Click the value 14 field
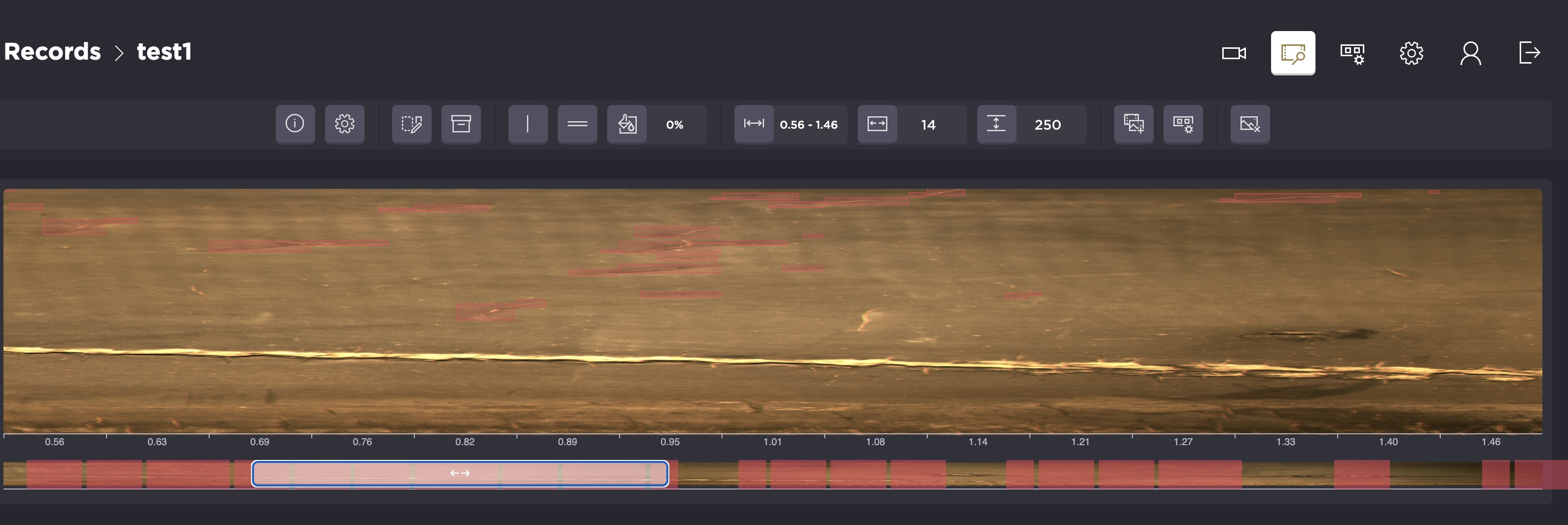This screenshot has height=525, width=1568. [x=928, y=125]
